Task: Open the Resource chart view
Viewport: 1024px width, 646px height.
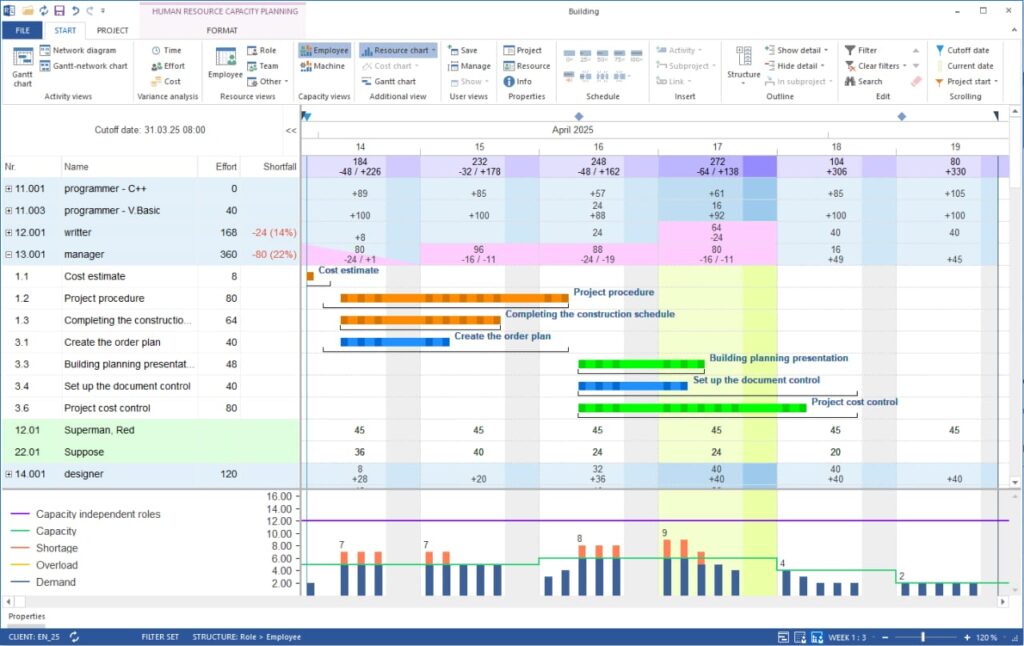Action: [x=396, y=49]
